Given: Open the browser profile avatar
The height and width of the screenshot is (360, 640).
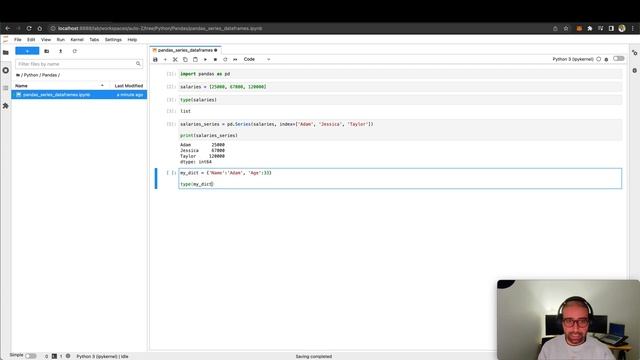Looking at the screenshot, I should pos(622,28).
